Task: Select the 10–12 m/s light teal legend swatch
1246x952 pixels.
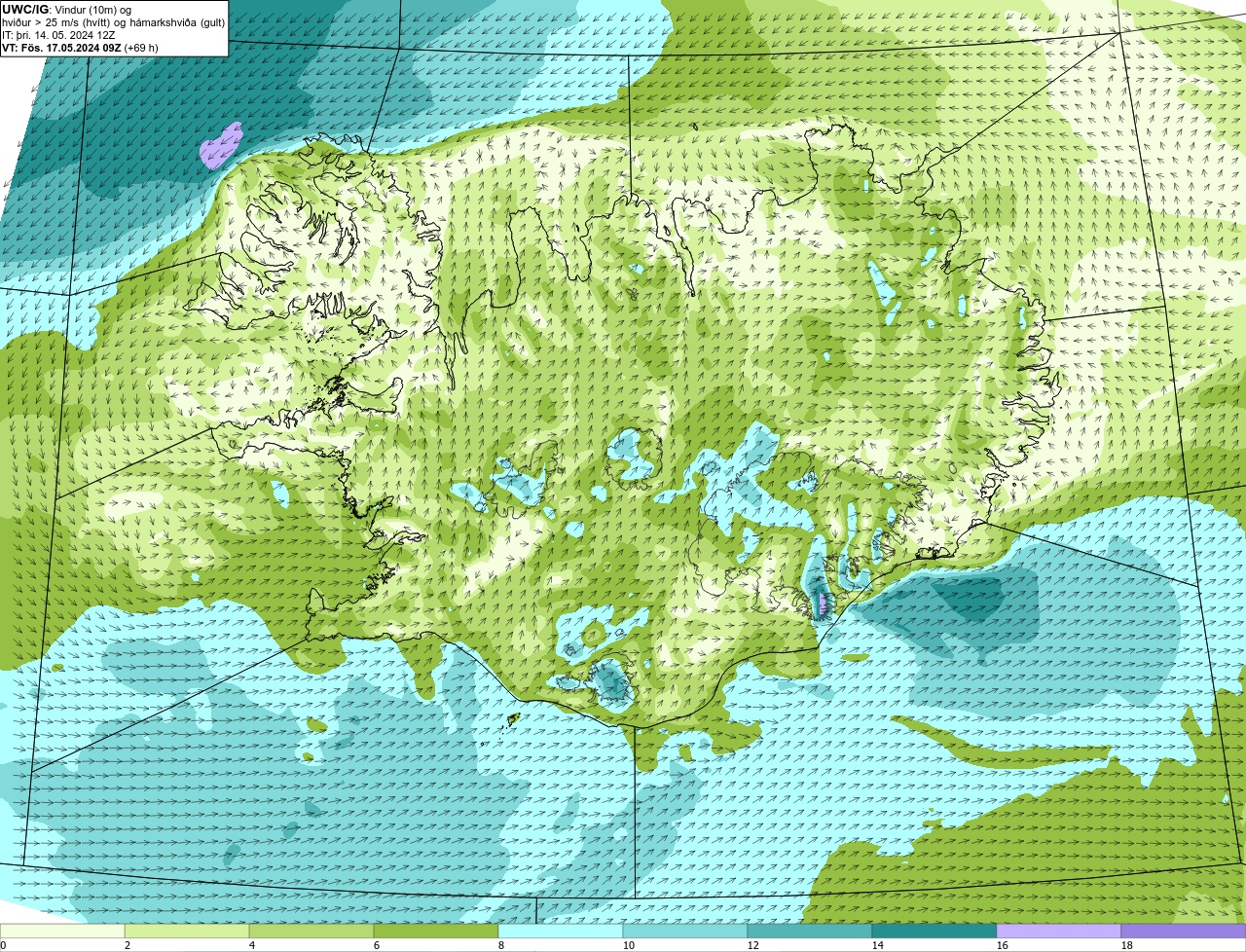Action: click(685, 931)
